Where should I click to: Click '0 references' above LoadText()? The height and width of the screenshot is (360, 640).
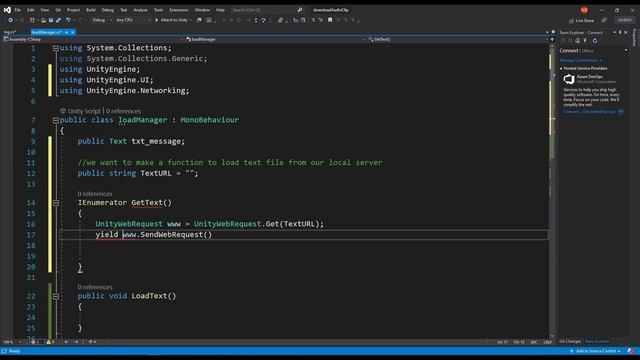coord(95,287)
